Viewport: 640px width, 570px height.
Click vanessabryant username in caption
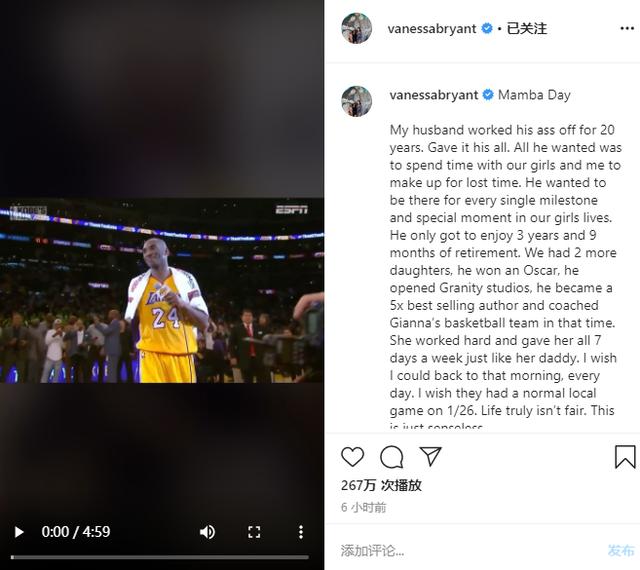(x=433, y=95)
